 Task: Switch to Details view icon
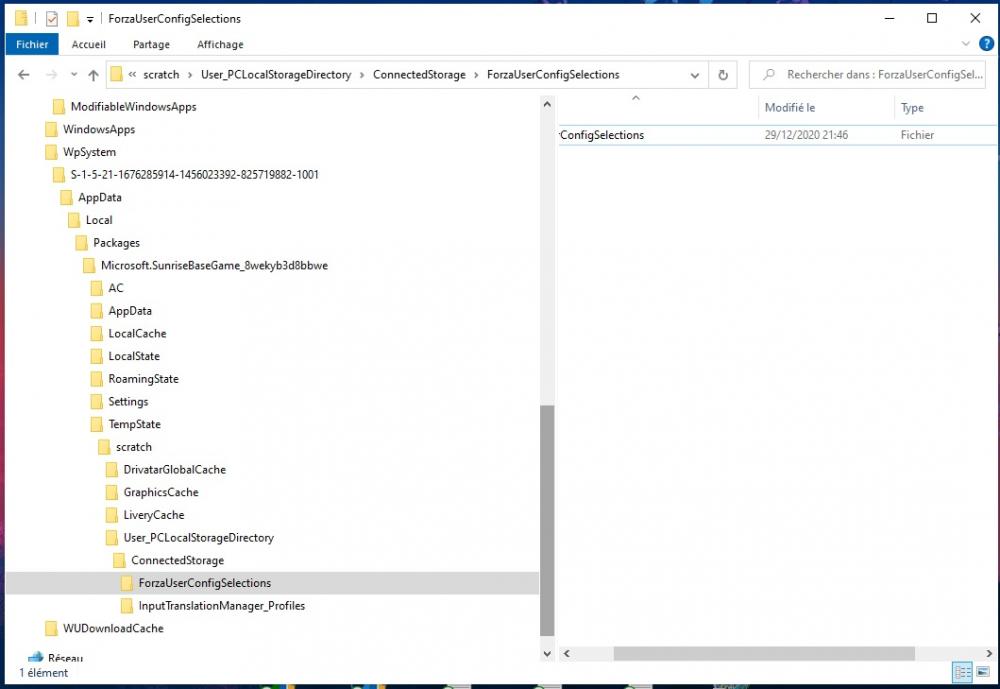click(962, 672)
